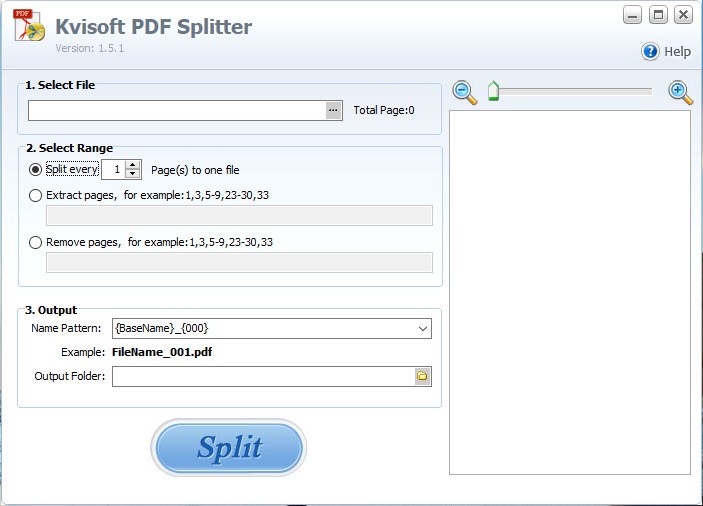Click the Kvisoft PDF Splitter logo icon
This screenshot has width=703, height=506.
(30, 25)
